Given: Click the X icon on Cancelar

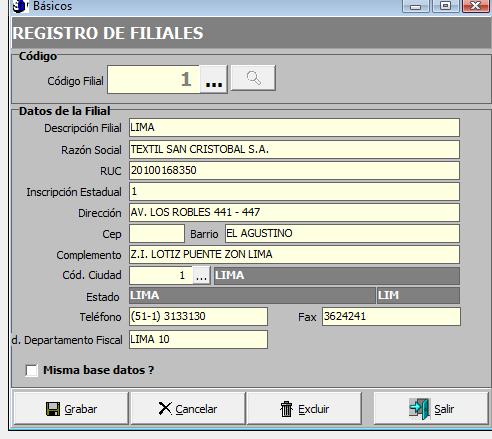Looking at the screenshot, I should click(x=165, y=408).
